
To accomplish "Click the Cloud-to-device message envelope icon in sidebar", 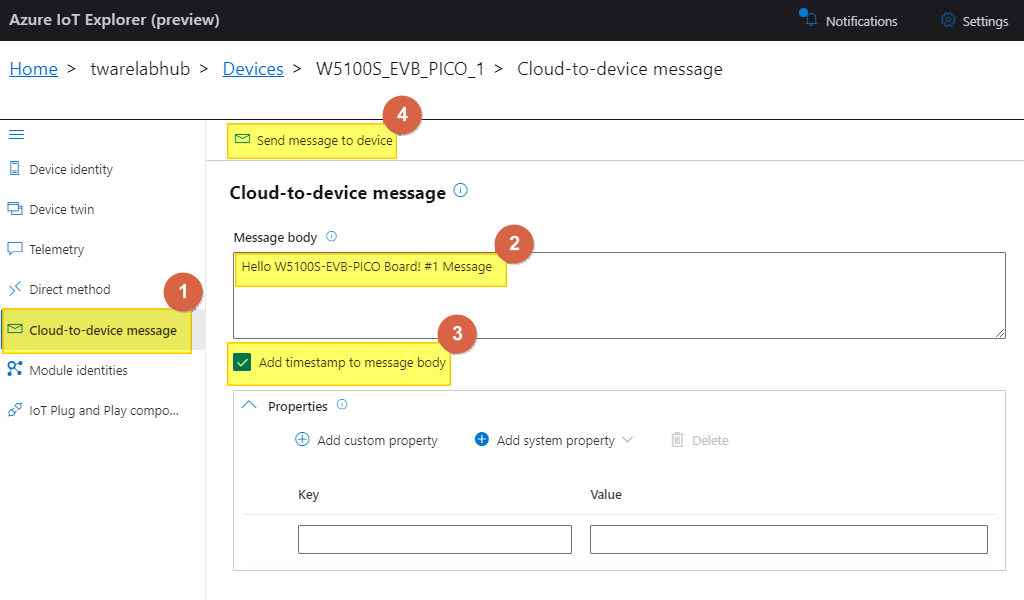I will 15,328.
